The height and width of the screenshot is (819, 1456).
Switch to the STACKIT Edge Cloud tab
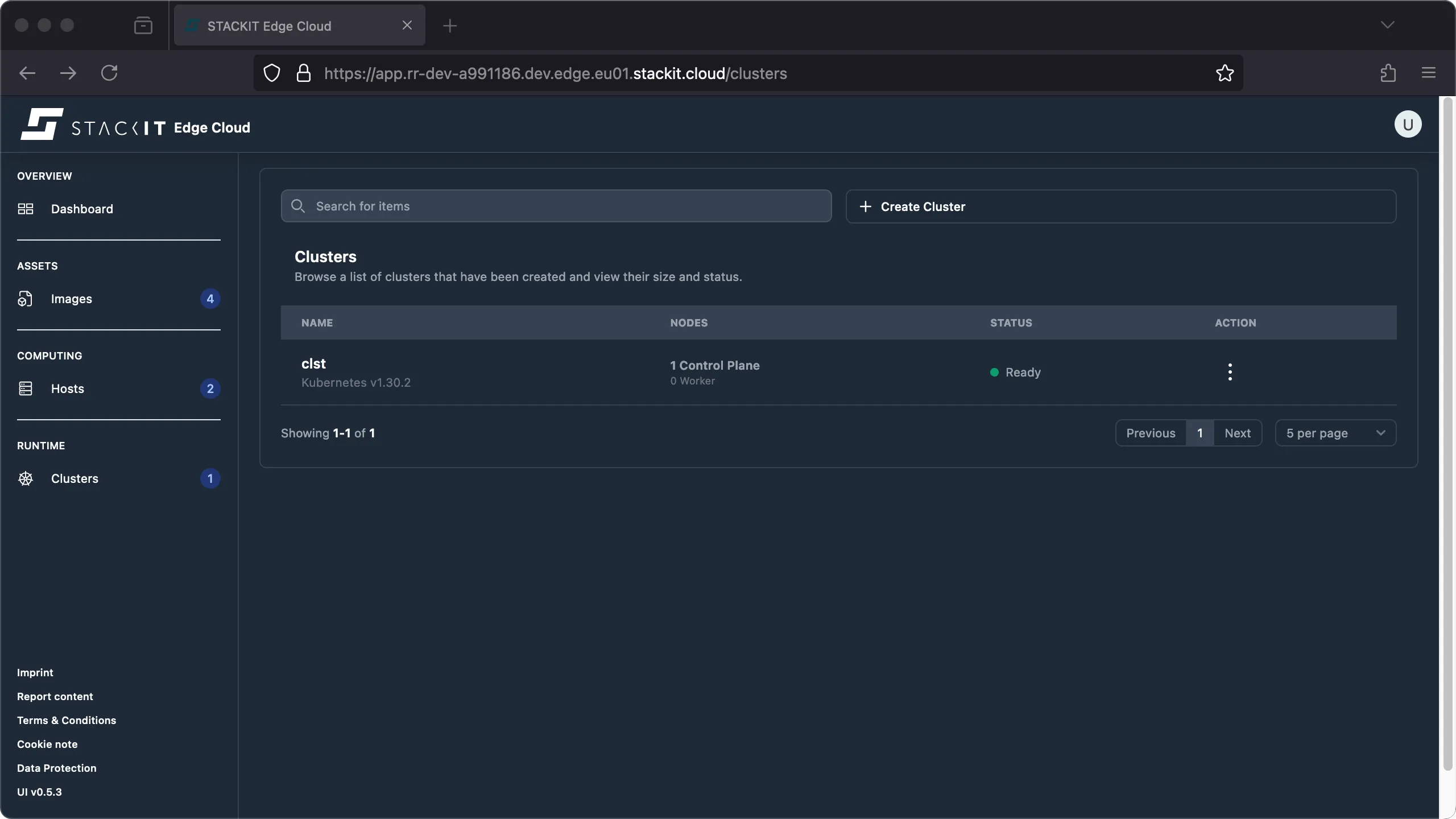point(284,25)
